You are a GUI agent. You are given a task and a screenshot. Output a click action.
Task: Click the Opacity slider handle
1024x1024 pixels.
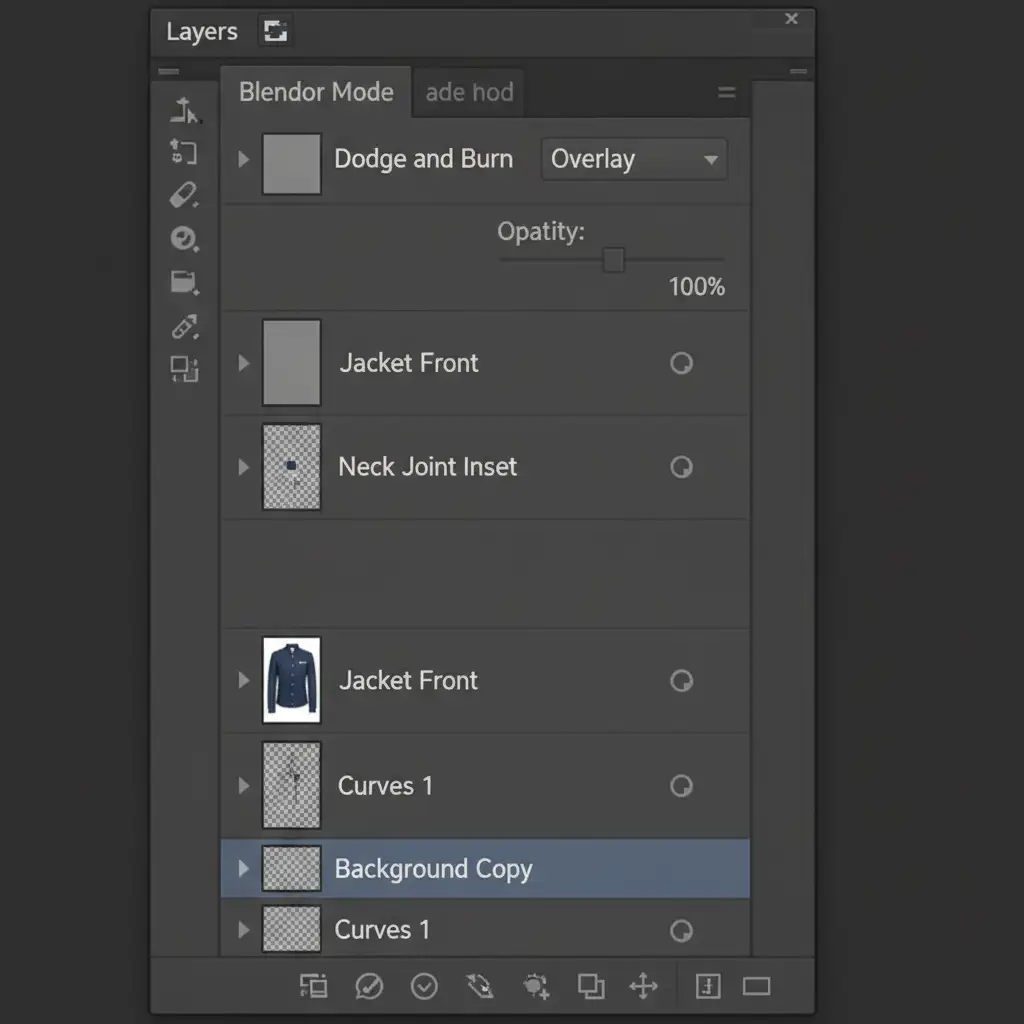pyautogui.click(x=613, y=260)
